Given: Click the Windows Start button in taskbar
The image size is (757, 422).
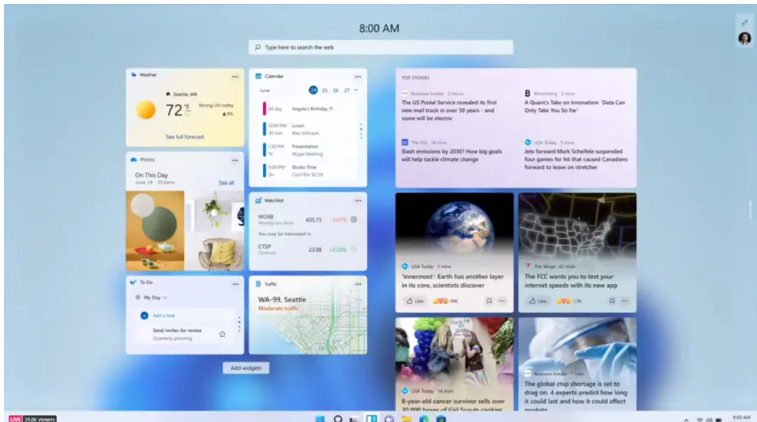Looking at the screenshot, I should tap(320, 417).
